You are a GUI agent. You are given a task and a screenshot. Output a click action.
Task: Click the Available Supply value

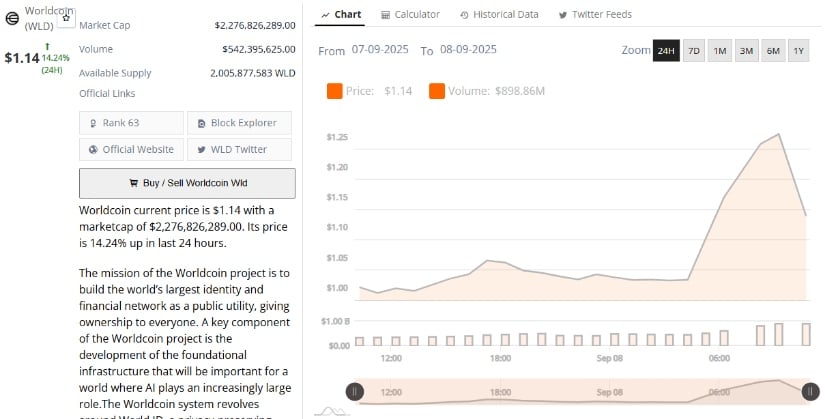click(x=253, y=73)
